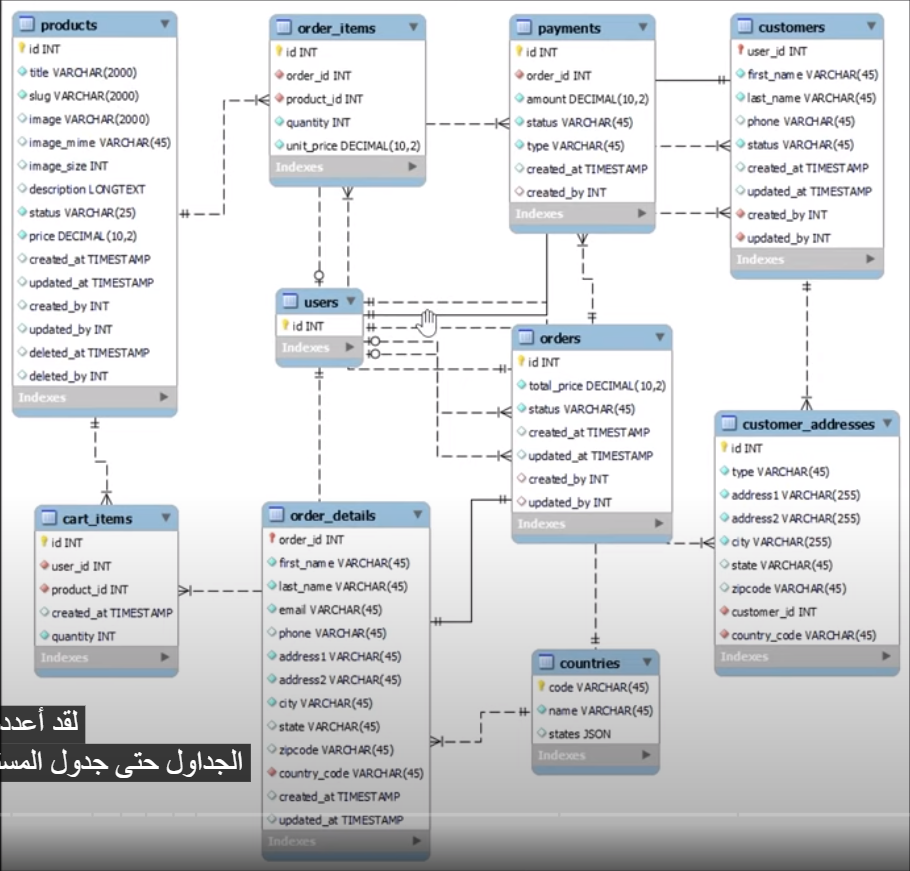The width and height of the screenshot is (910, 871).
Task: Click the key icon beside code in countries
Action: pos(541,687)
